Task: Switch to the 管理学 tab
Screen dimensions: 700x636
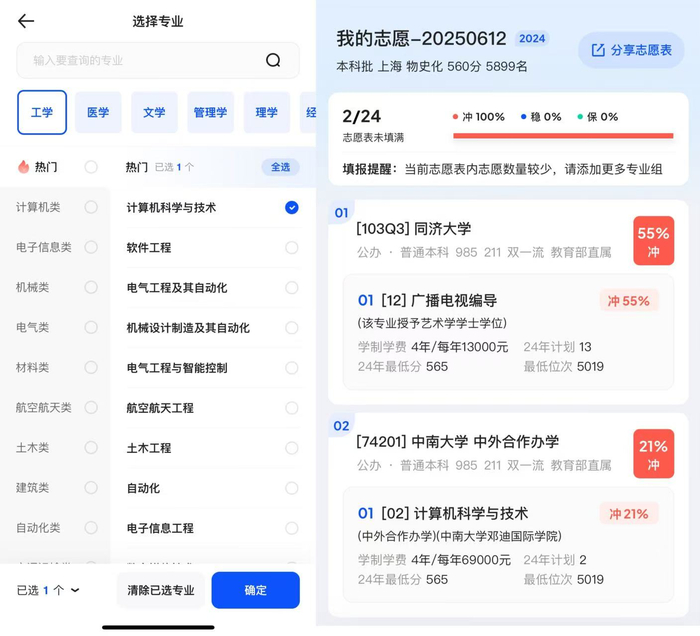Action: click(x=210, y=112)
